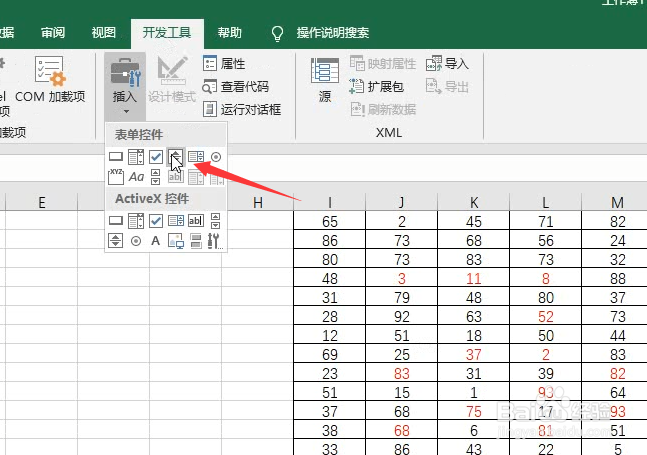This screenshot has height=455, width=647.
Task: Choose the ActiveX Check Box icon
Action: [156, 221]
